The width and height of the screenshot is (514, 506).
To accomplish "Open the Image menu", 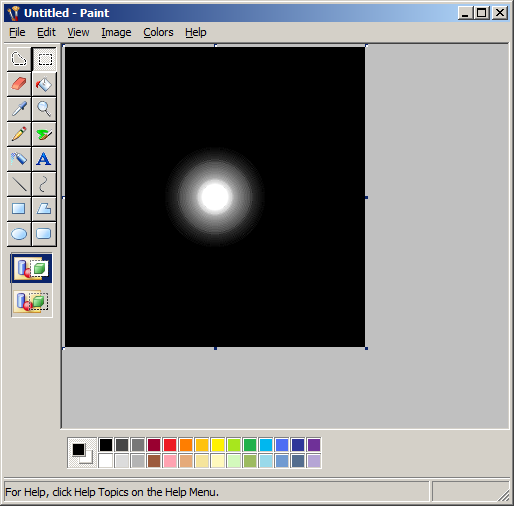I will click(116, 32).
